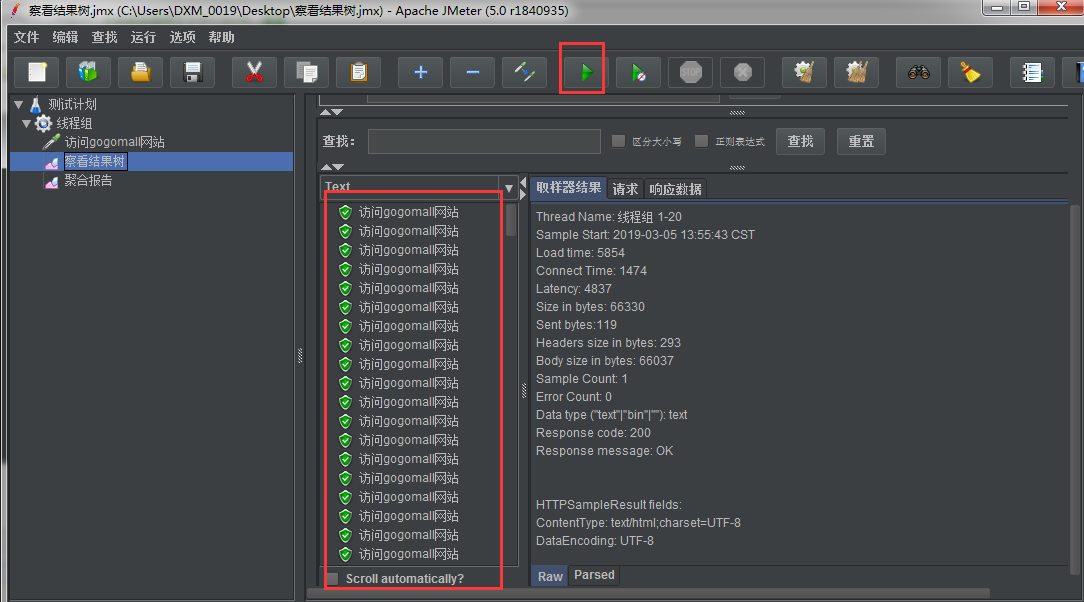Click the Shutdown test icon

pos(742,72)
